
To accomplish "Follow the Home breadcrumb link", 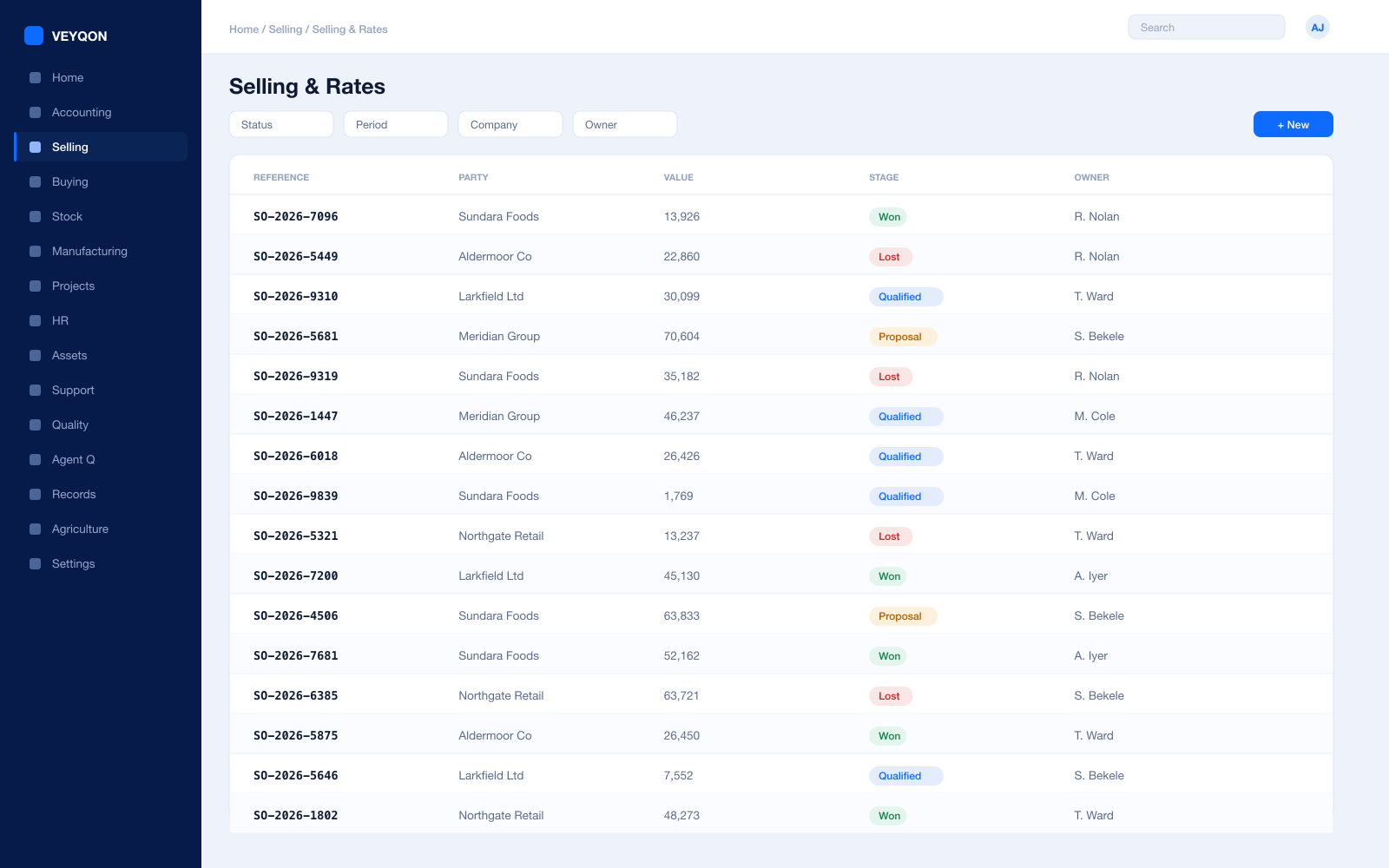I will coord(244,29).
